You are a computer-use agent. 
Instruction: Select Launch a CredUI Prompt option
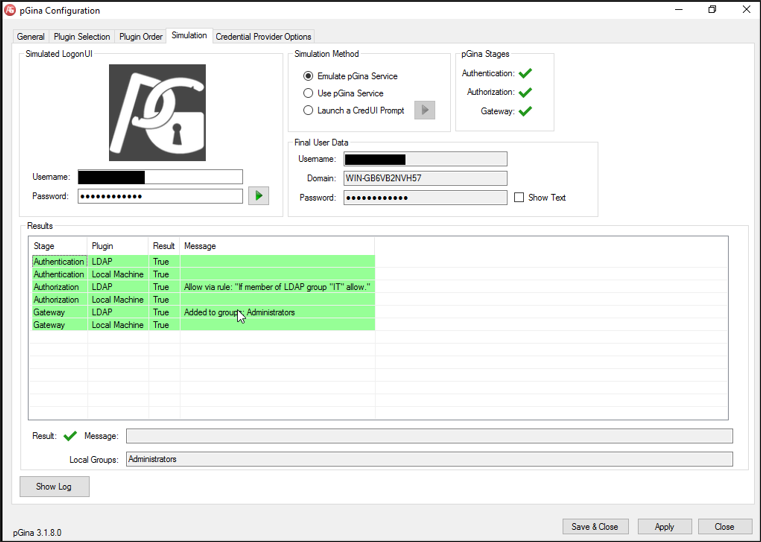(308, 110)
